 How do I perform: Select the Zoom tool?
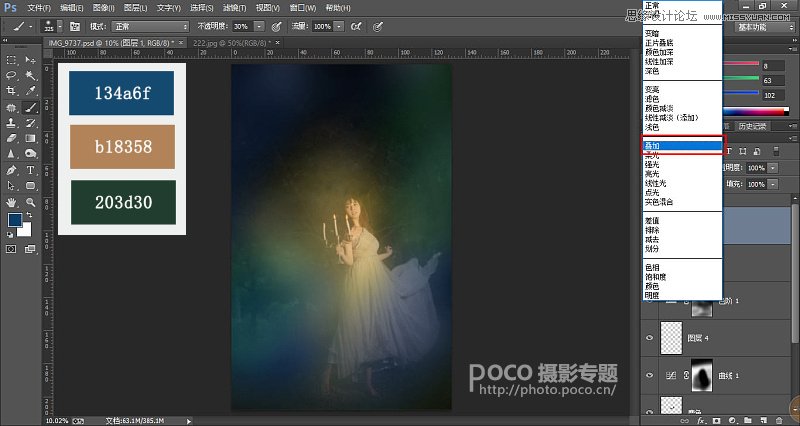pos(31,203)
